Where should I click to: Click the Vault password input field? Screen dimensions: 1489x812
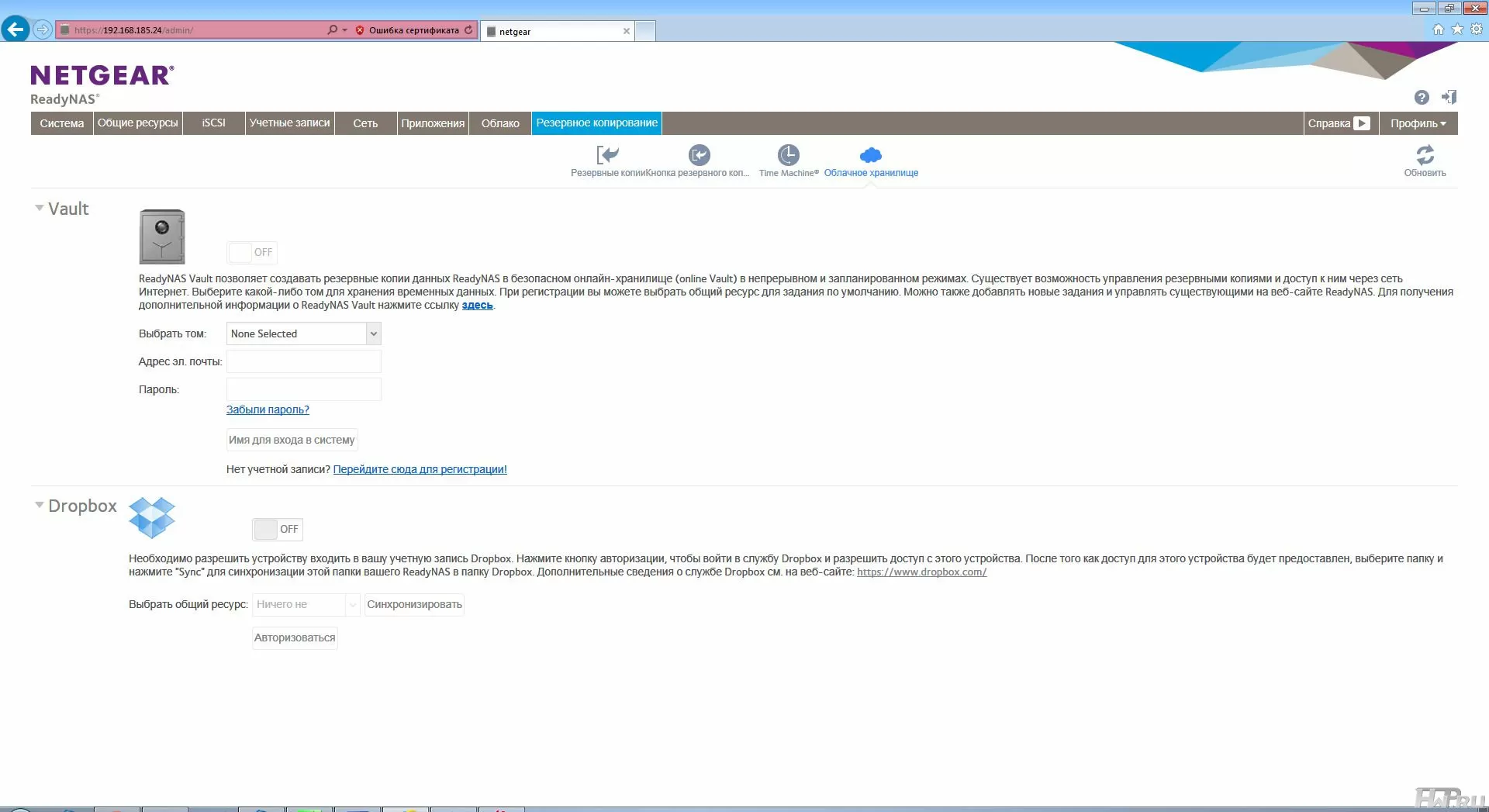[303, 389]
